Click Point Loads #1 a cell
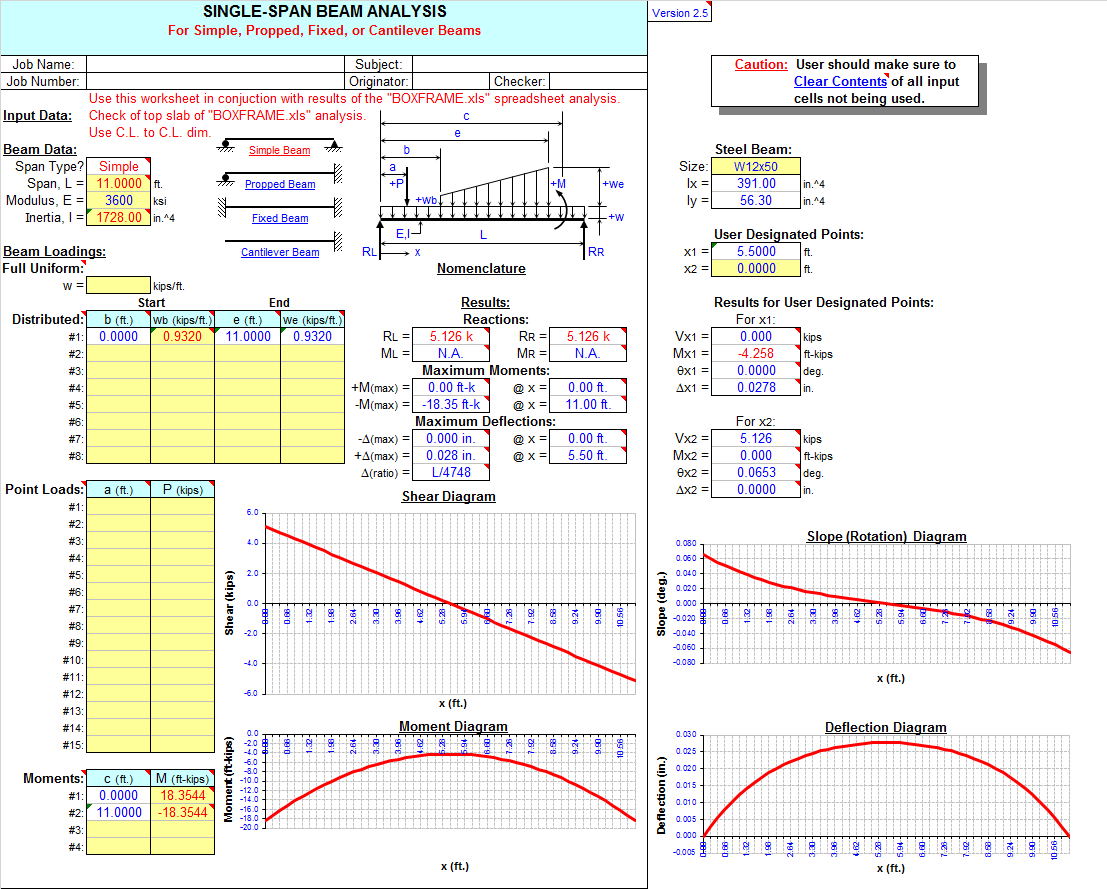This screenshot has height=889, width=1107. [x=119, y=507]
